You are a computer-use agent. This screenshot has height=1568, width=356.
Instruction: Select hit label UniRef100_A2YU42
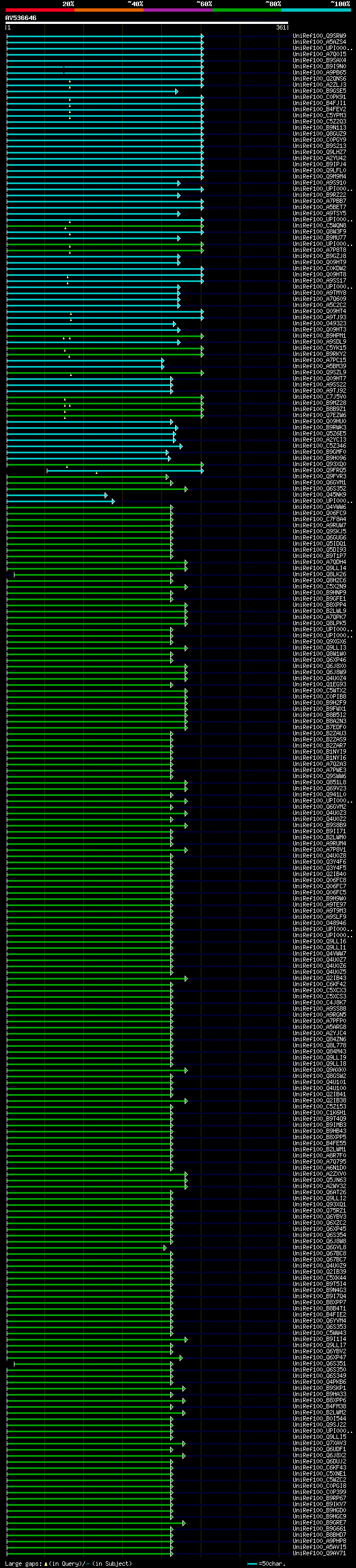point(319,159)
